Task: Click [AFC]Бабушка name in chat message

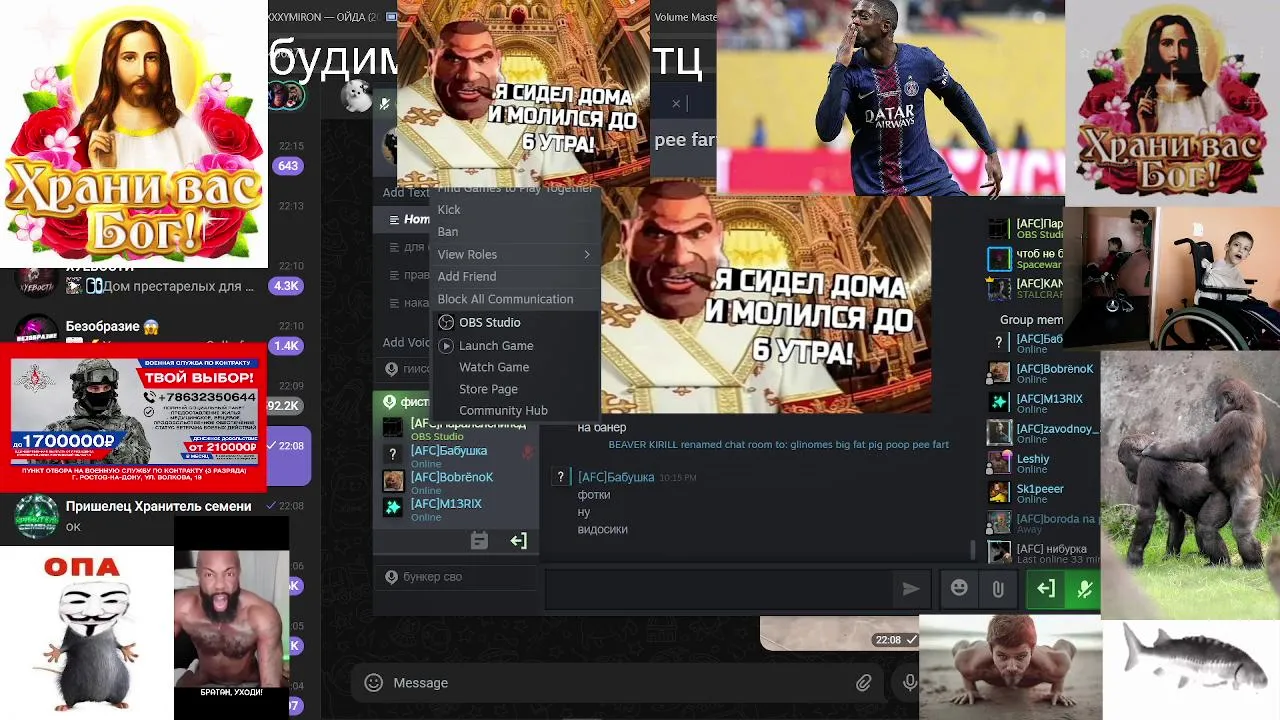Action: pyautogui.click(x=616, y=477)
